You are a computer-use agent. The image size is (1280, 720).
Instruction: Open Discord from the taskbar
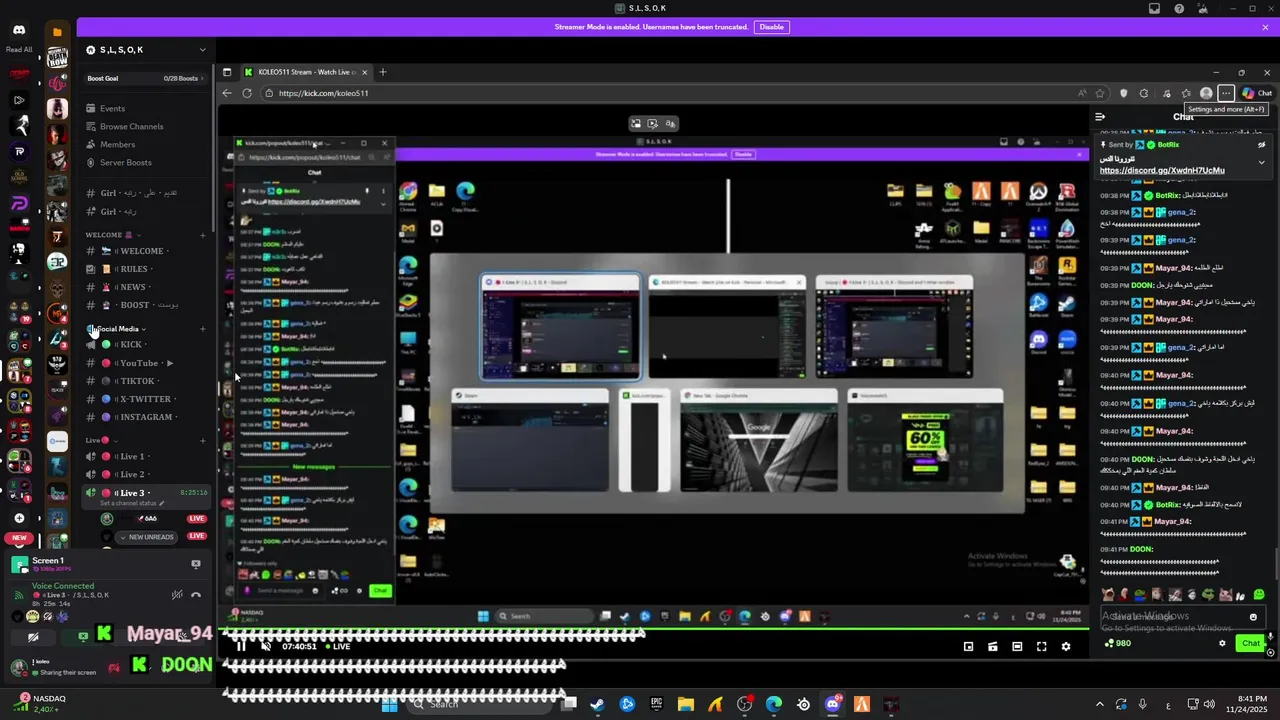coord(833,704)
